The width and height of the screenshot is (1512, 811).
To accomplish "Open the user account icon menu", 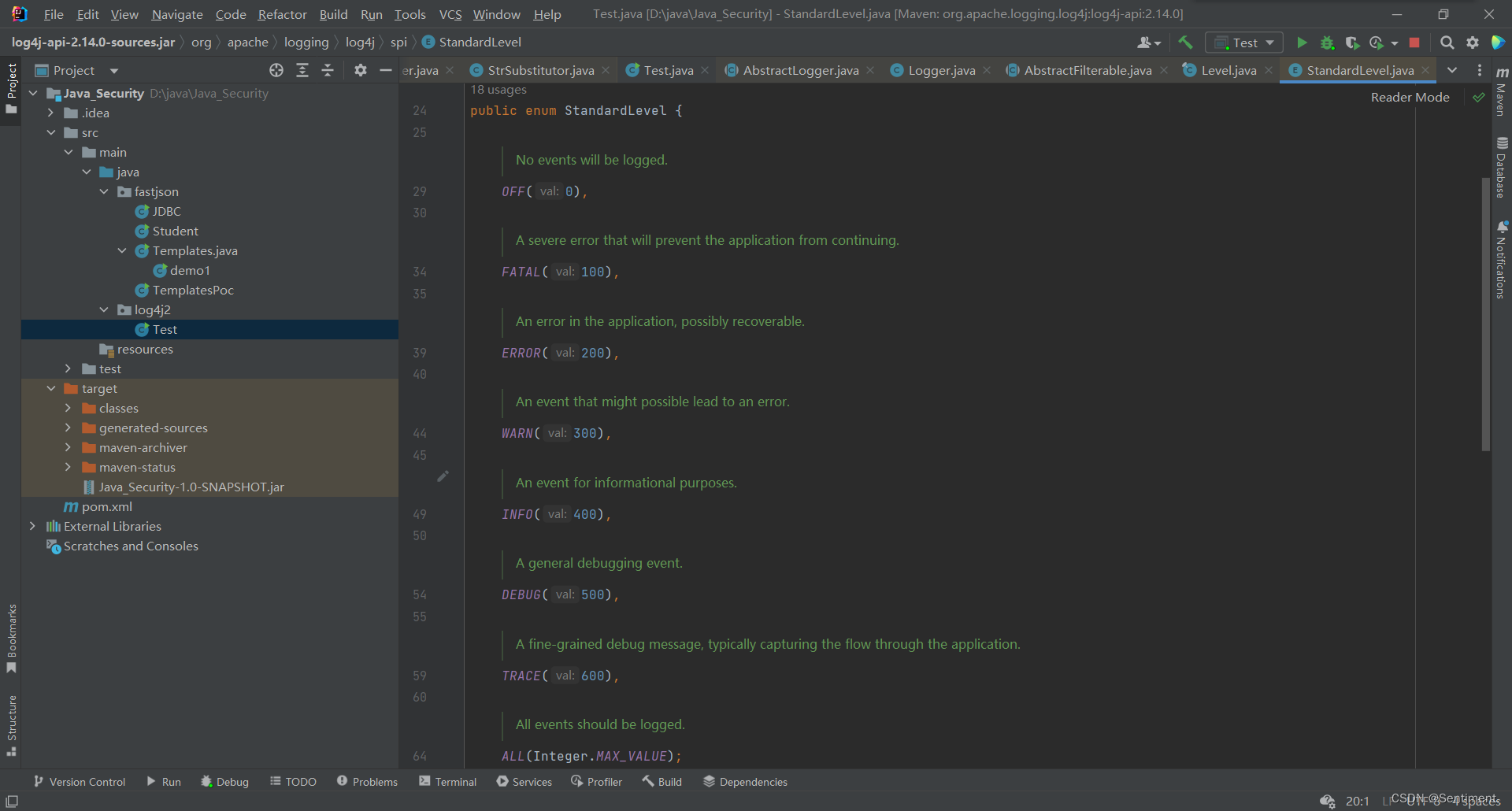I will click(x=1149, y=43).
